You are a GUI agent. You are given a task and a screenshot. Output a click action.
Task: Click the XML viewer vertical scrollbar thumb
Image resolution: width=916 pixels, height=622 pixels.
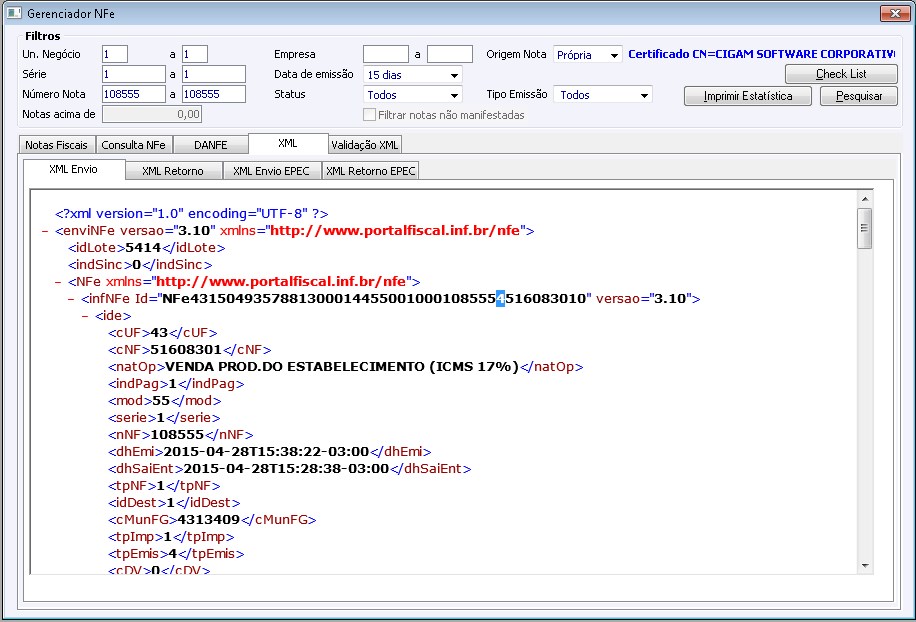coord(865,228)
